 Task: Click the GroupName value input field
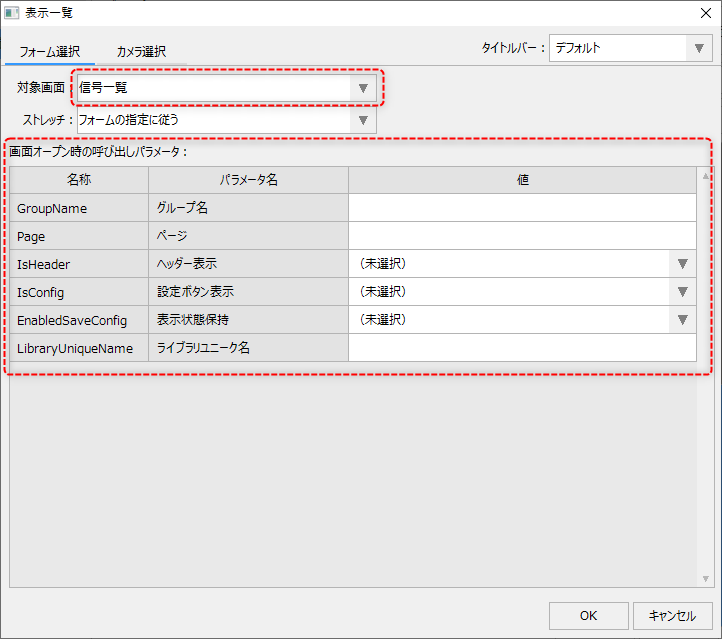[x=521, y=208]
